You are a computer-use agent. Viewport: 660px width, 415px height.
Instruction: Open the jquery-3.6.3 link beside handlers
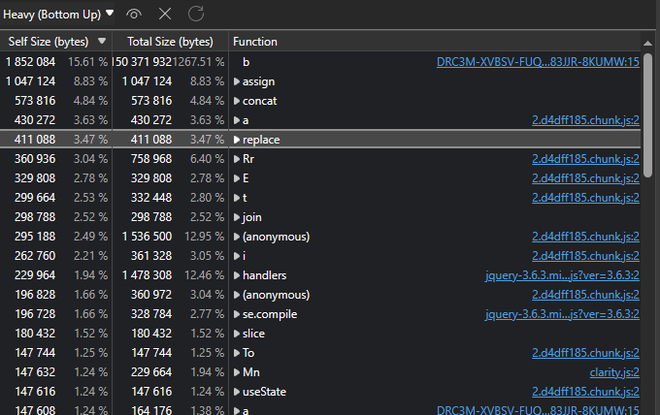(x=562, y=276)
